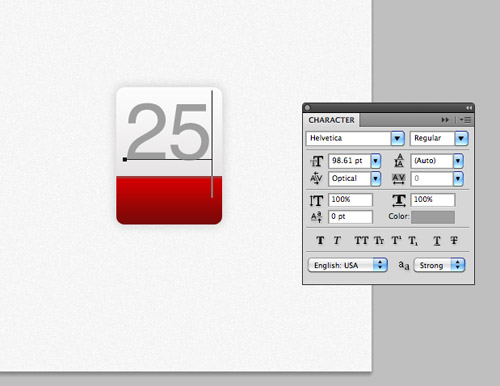The height and width of the screenshot is (386, 500).
Task: Click the font size field 98.61 pt
Action: (x=350, y=161)
